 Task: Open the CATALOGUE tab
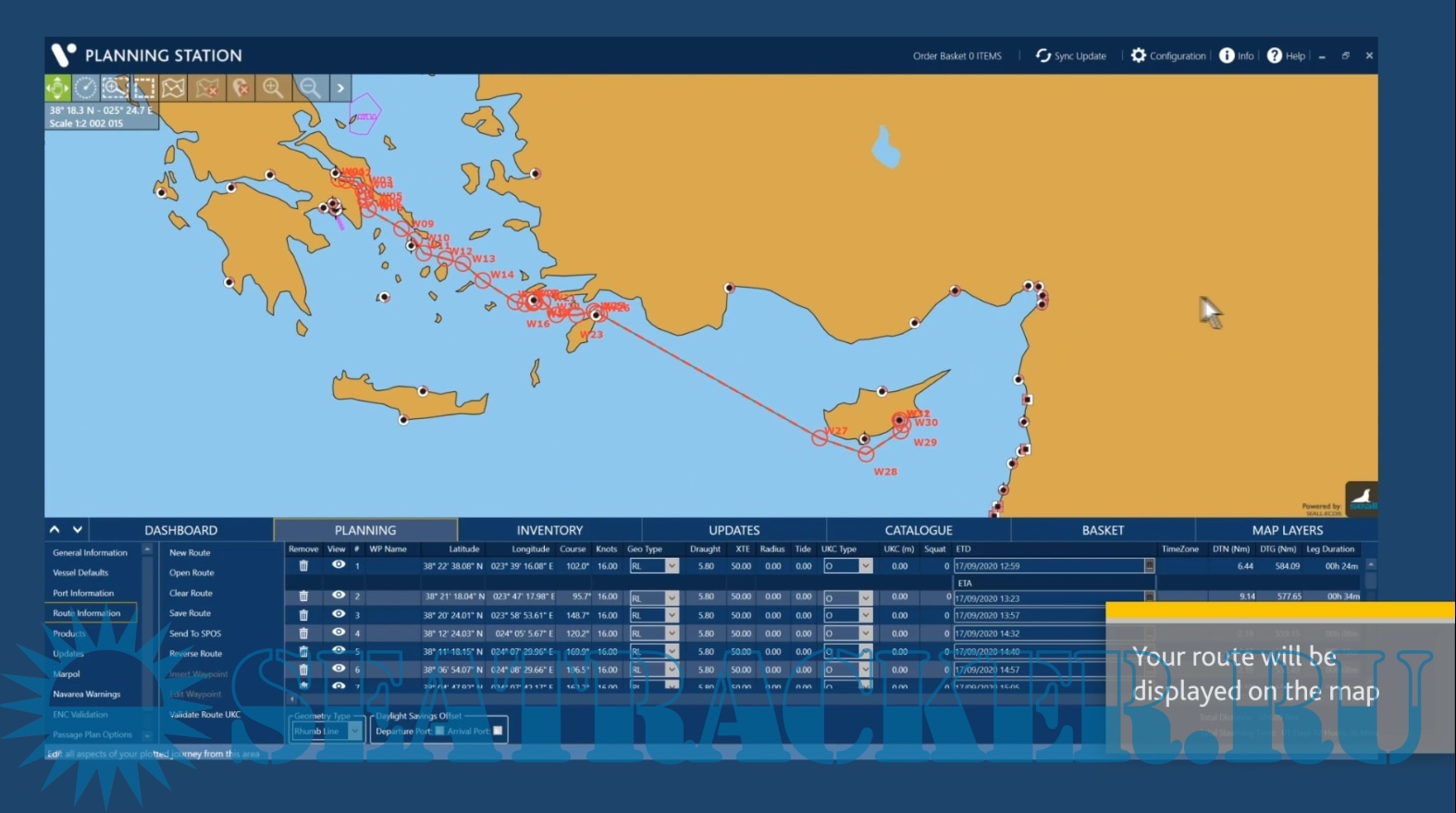918,530
